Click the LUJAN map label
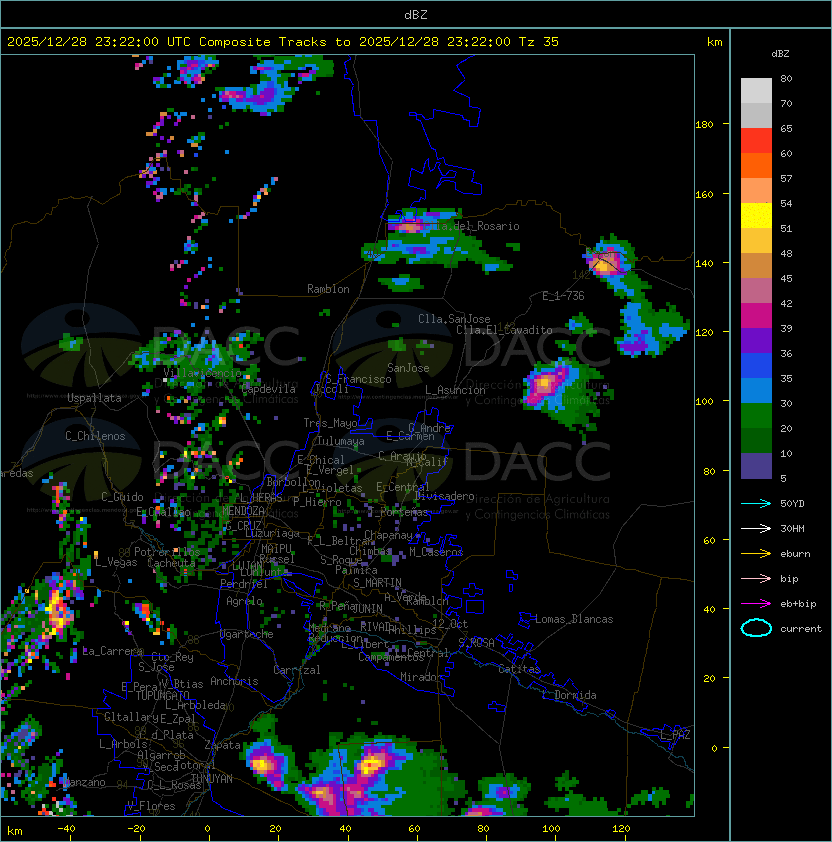The width and height of the screenshot is (832, 842). click(x=248, y=565)
